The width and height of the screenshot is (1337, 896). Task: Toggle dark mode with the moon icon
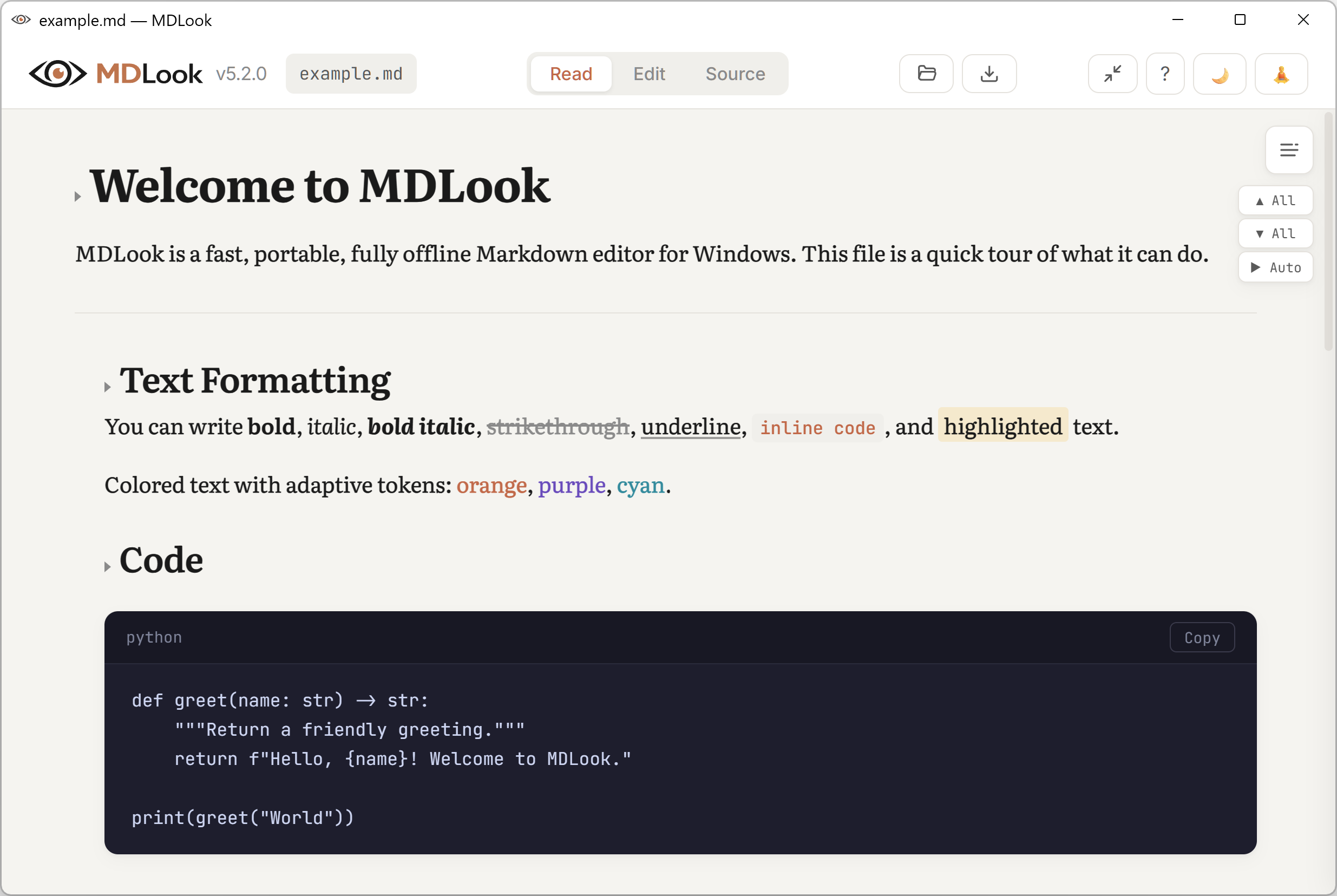click(x=1220, y=74)
